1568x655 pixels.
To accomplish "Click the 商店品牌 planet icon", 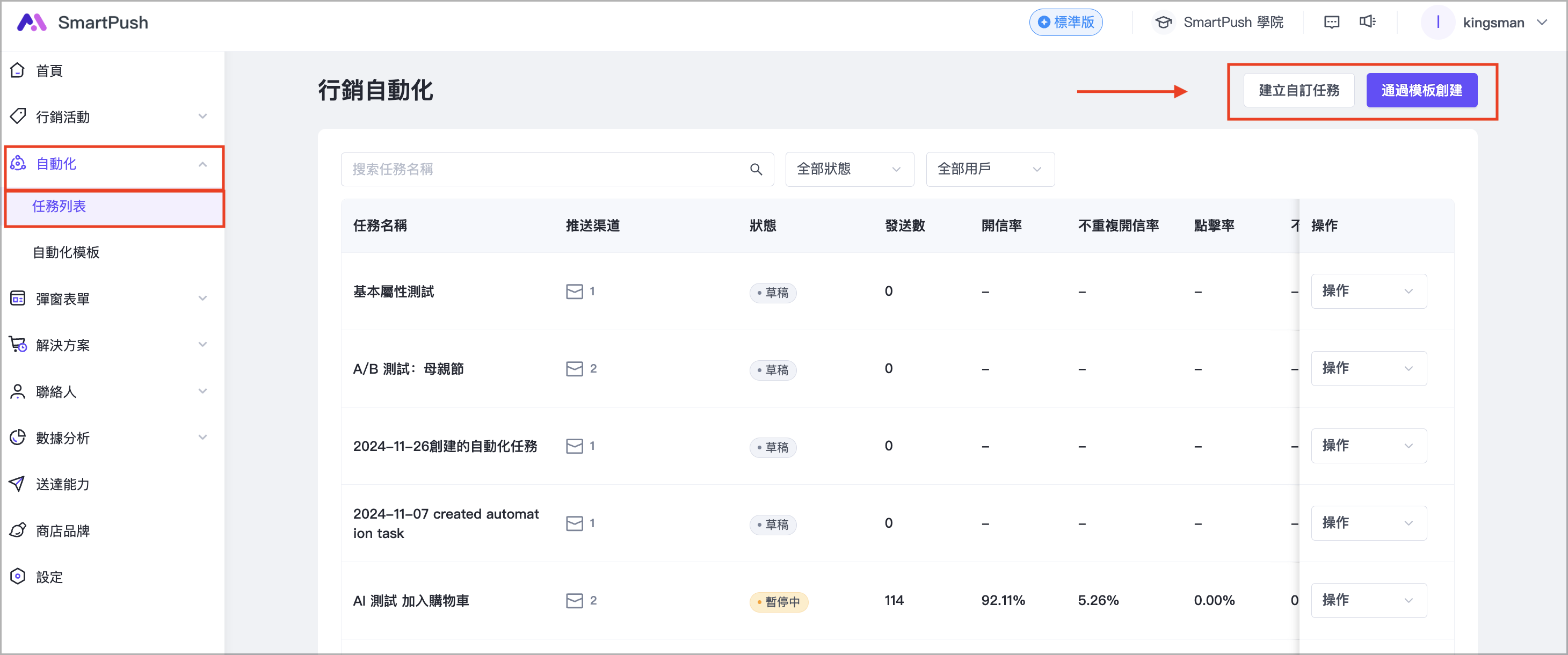I will point(18,530).
